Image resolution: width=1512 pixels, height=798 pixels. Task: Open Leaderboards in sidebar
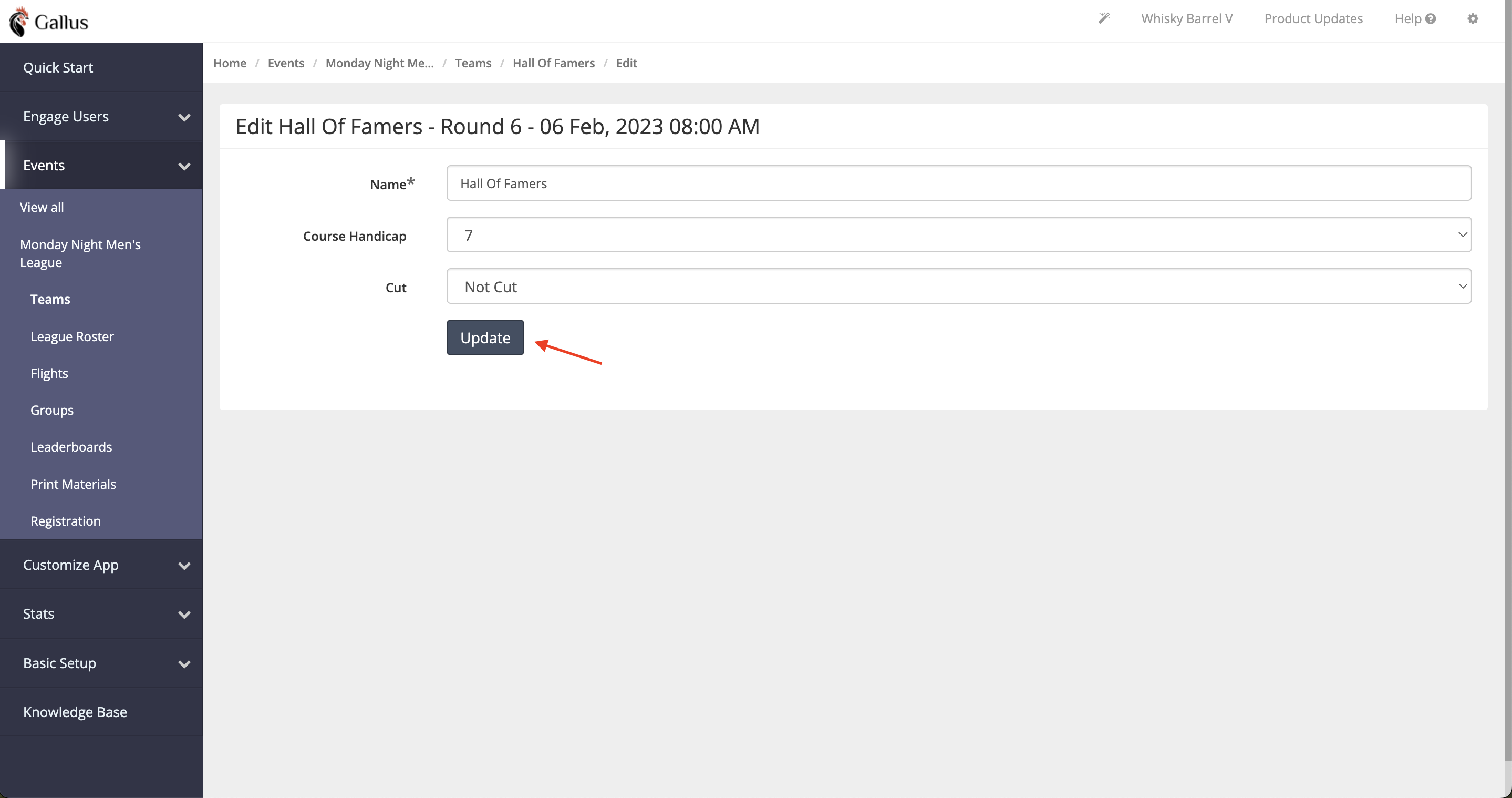[x=71, y=447]
